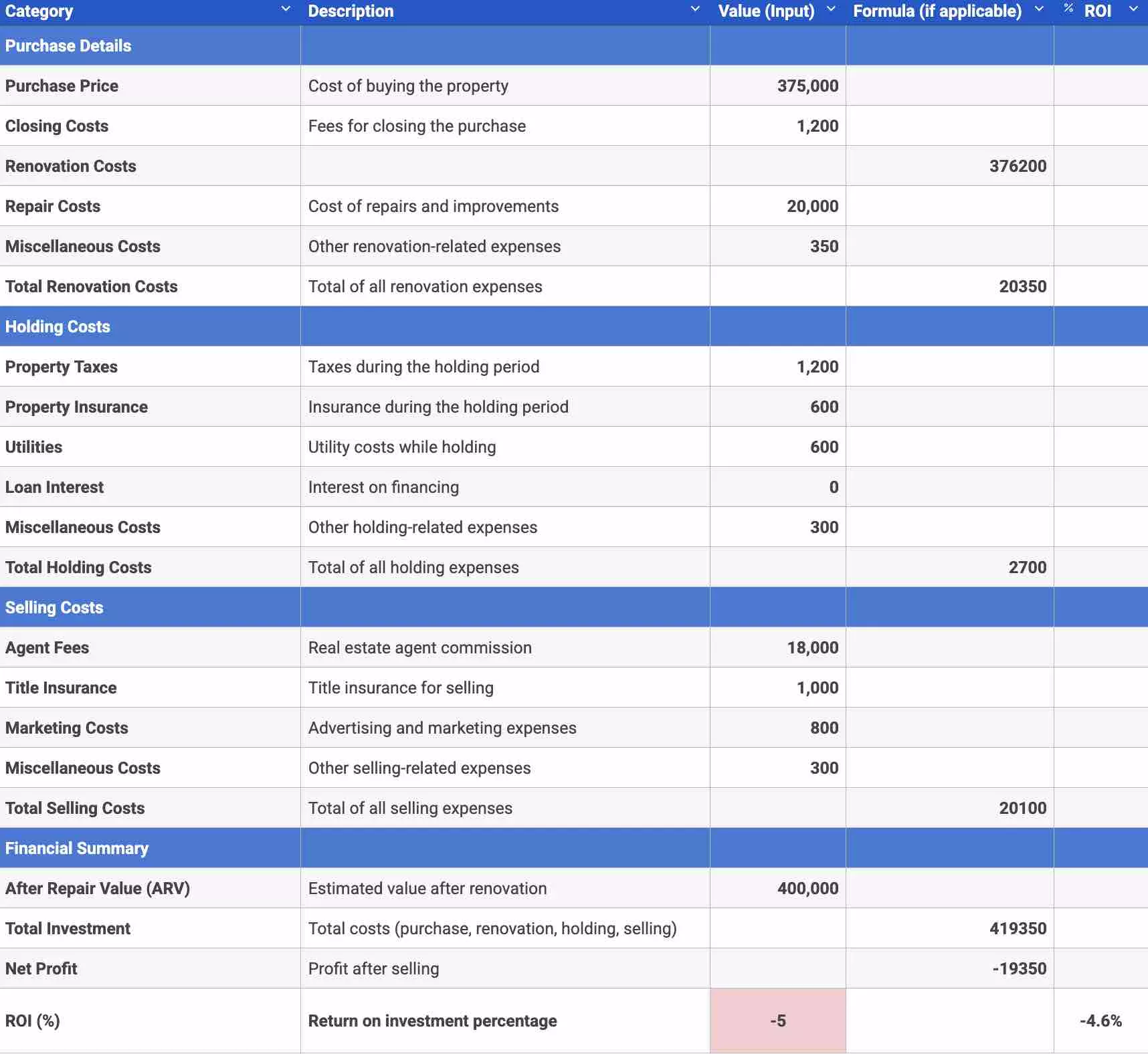The width and height of the screenshot is (1148, 1054).
Task: Click the Renovation Costs row label
Action: point(71,166)
